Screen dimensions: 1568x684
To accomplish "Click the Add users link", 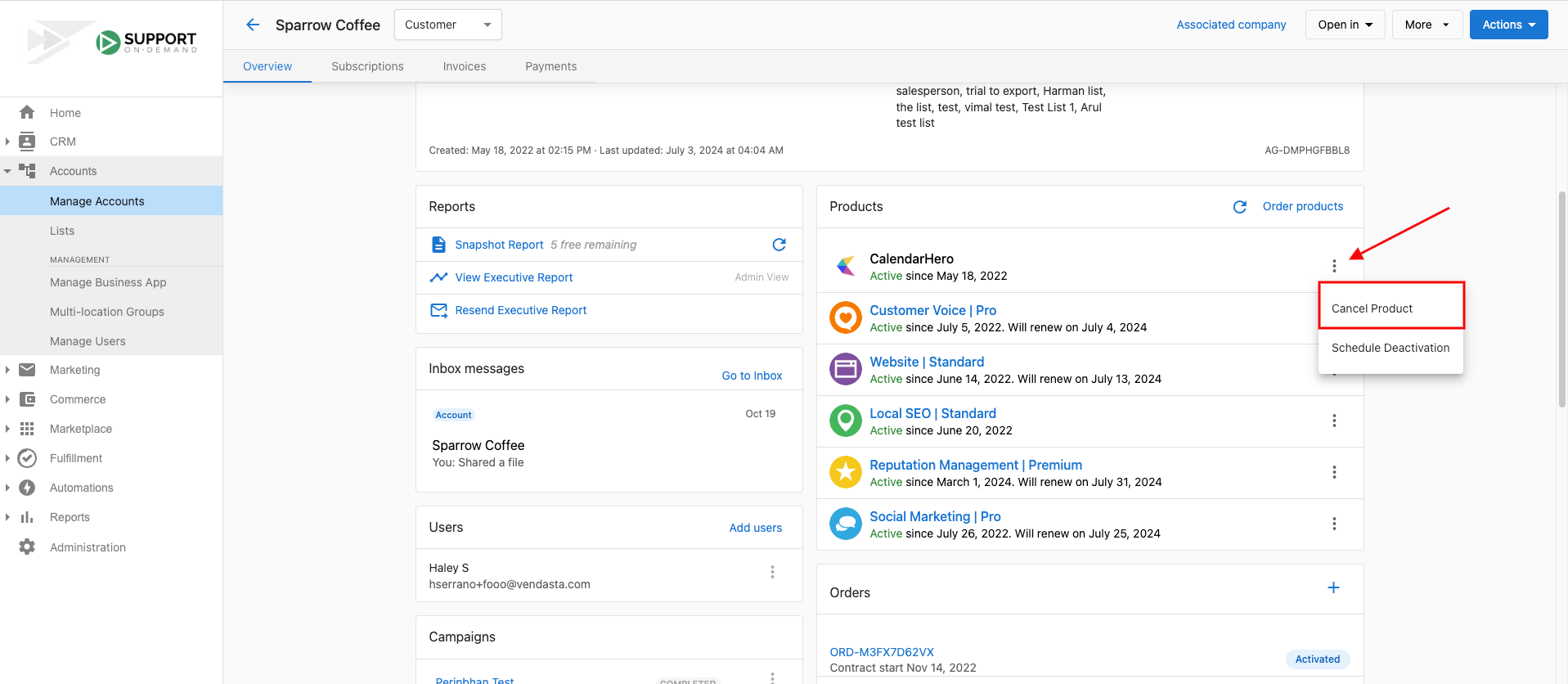I will point(755,528).
